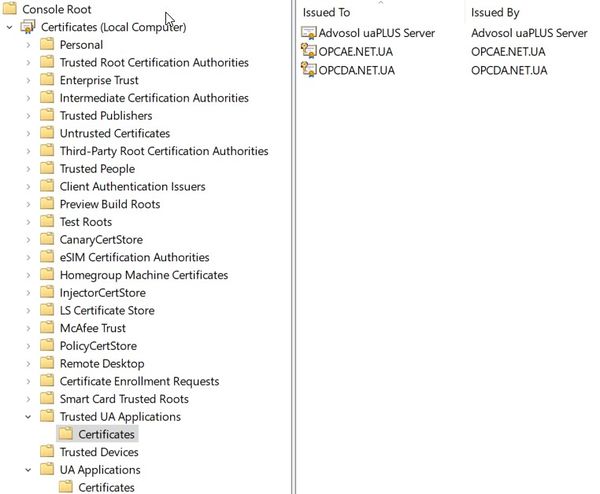Image resolution: width=600 pixels, height=494 pixels.
Task: Select the Console Root tree label
Action: [57, 9]
